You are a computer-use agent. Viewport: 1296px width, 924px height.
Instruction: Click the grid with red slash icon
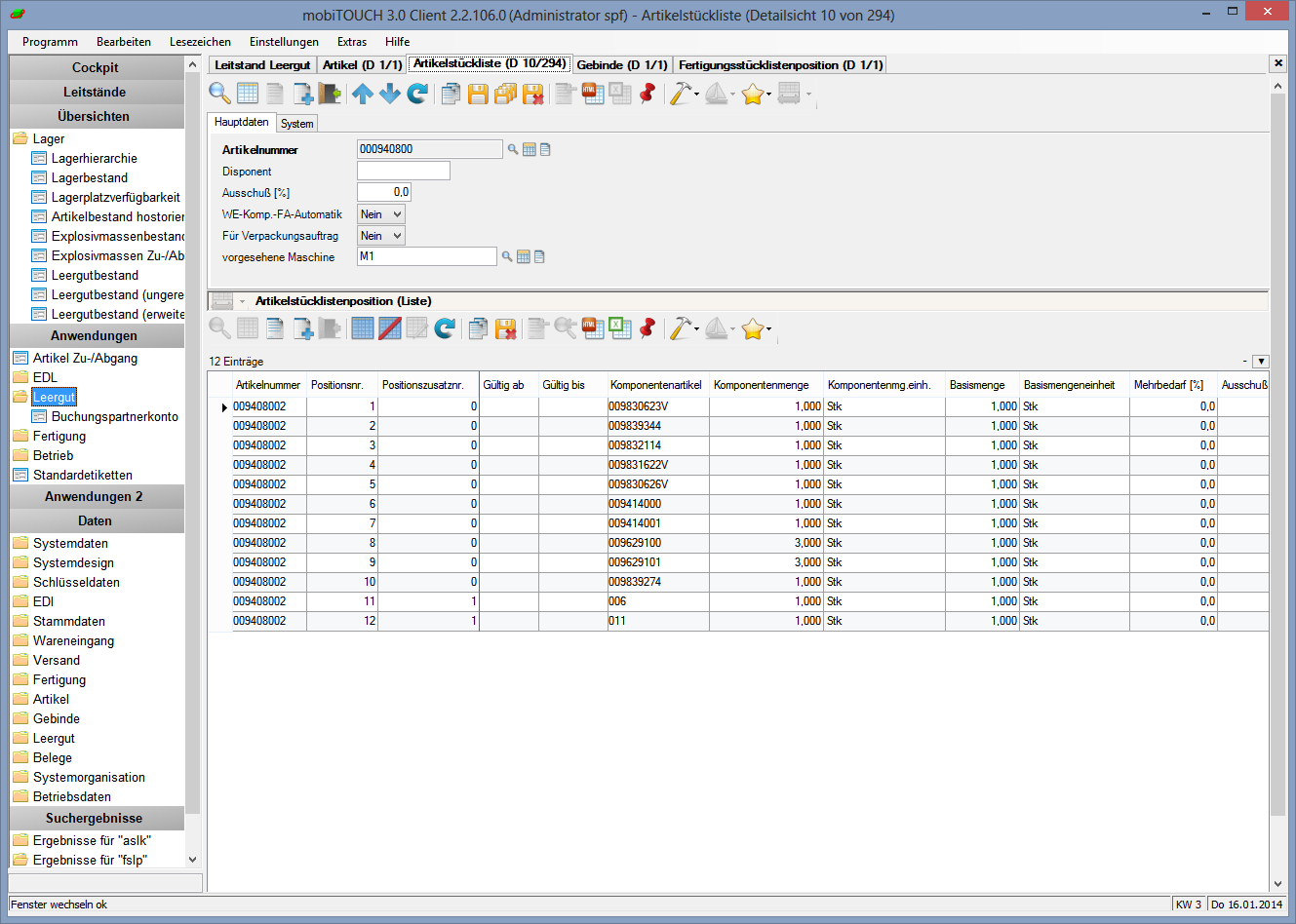click(390, 328)
